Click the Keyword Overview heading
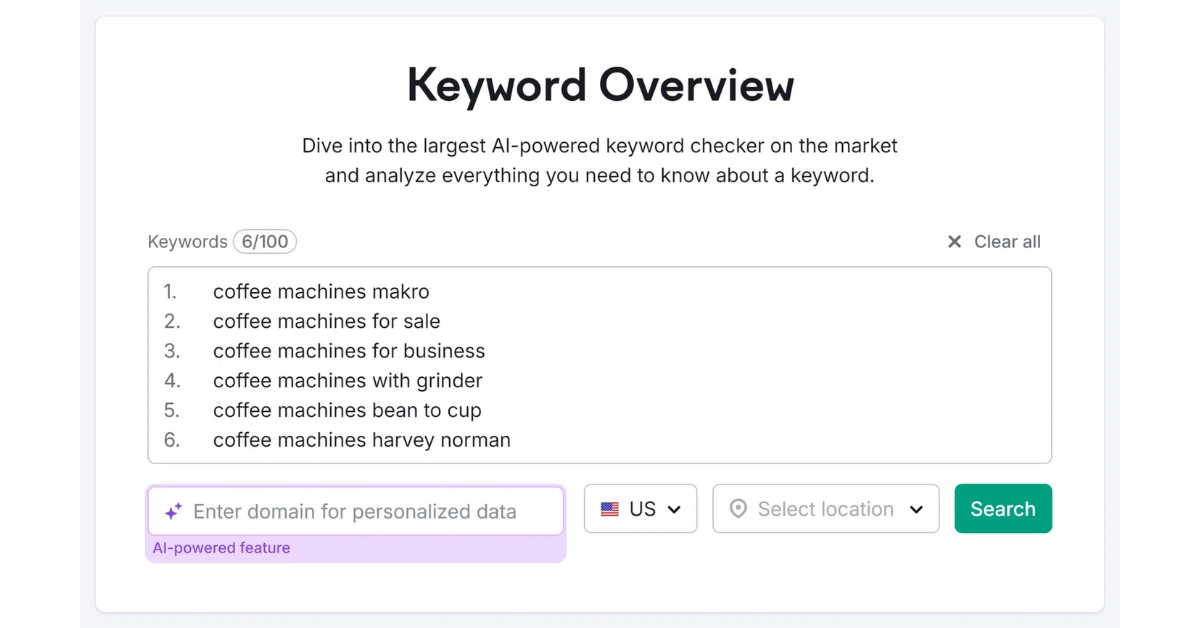Viewport: 1200px width, 628px height. point(600,85)
